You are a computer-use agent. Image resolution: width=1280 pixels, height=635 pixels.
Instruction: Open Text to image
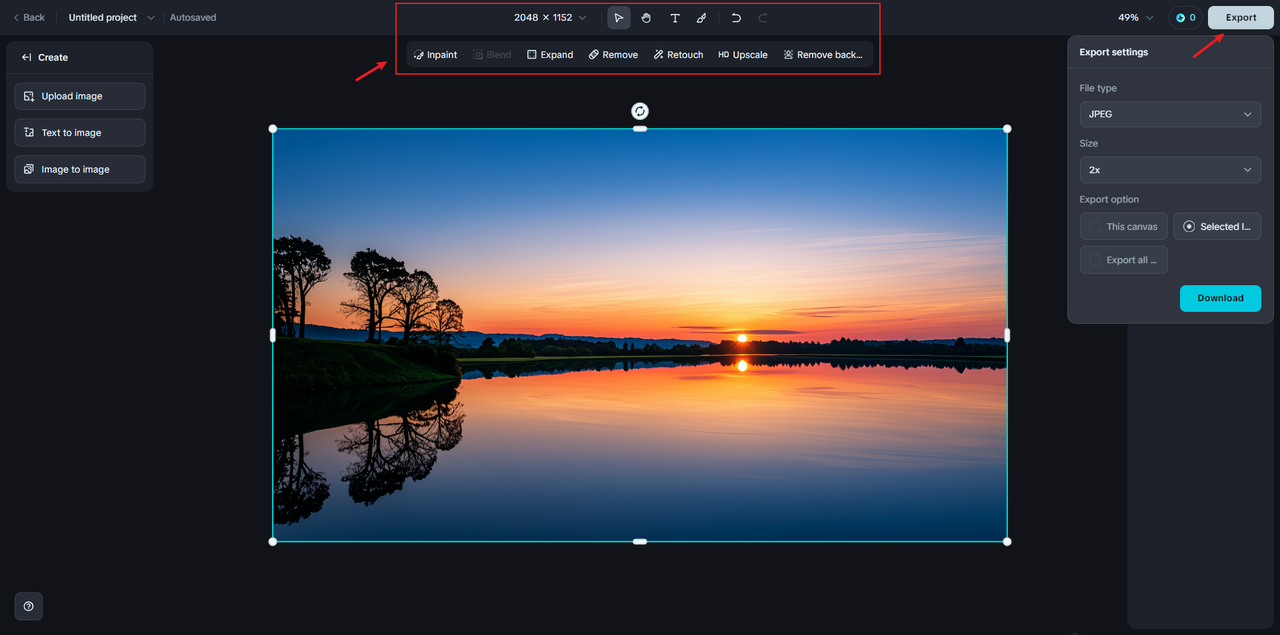coord(80,133)
